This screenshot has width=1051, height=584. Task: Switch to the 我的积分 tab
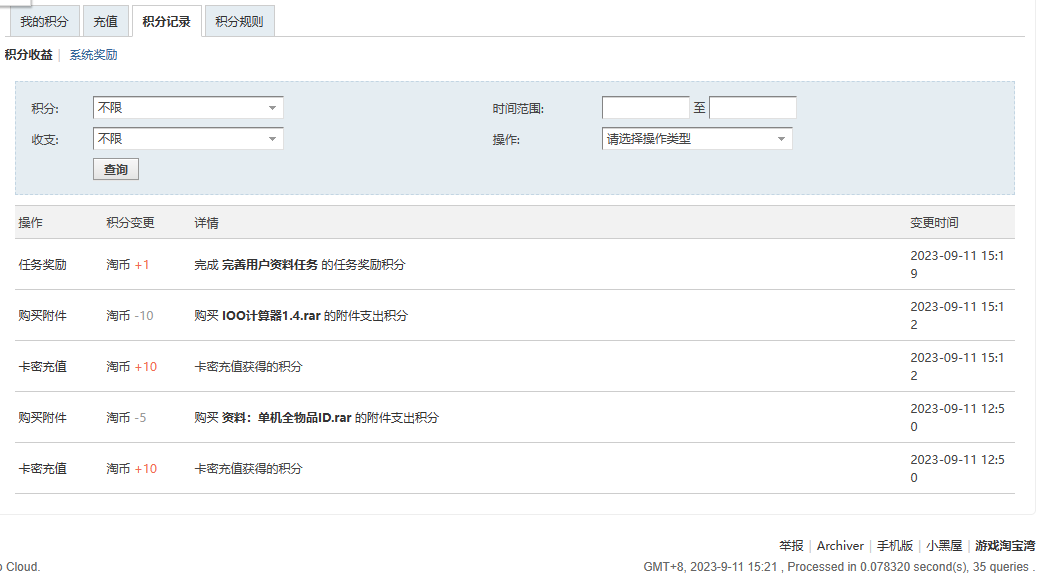(44, 21)
